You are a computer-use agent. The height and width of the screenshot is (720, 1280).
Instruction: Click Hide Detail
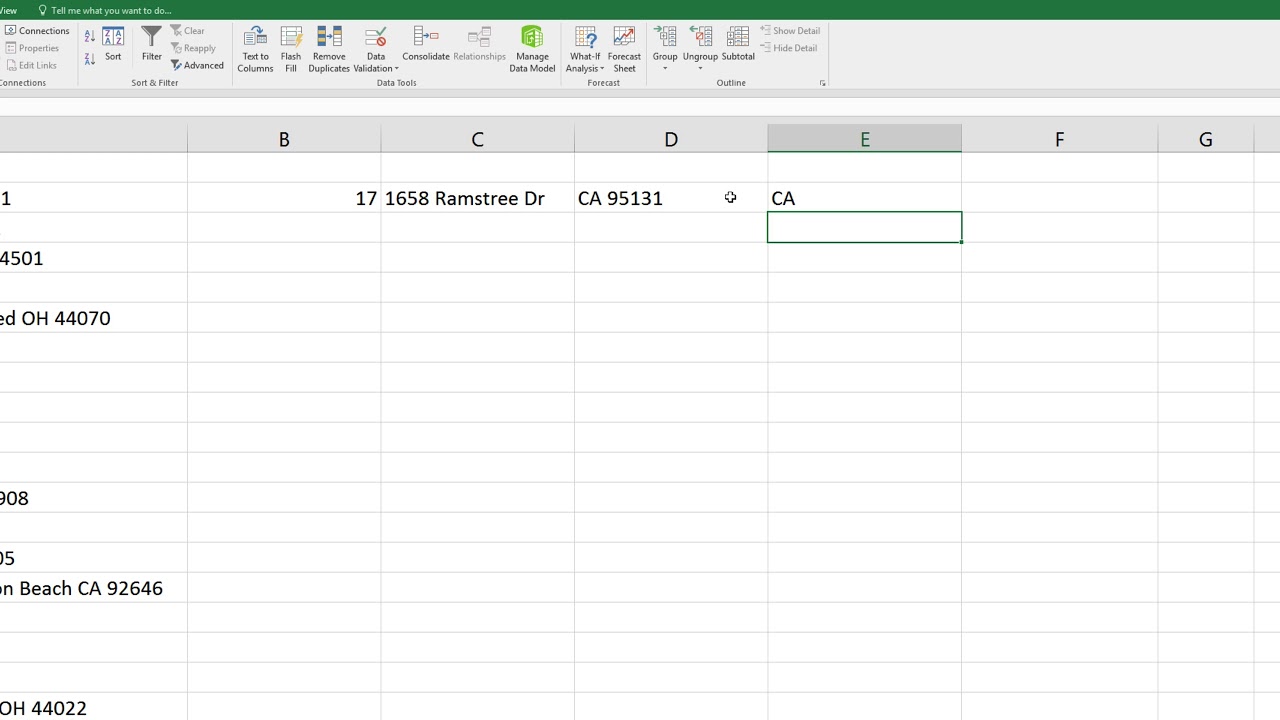(x=788, y=48)
